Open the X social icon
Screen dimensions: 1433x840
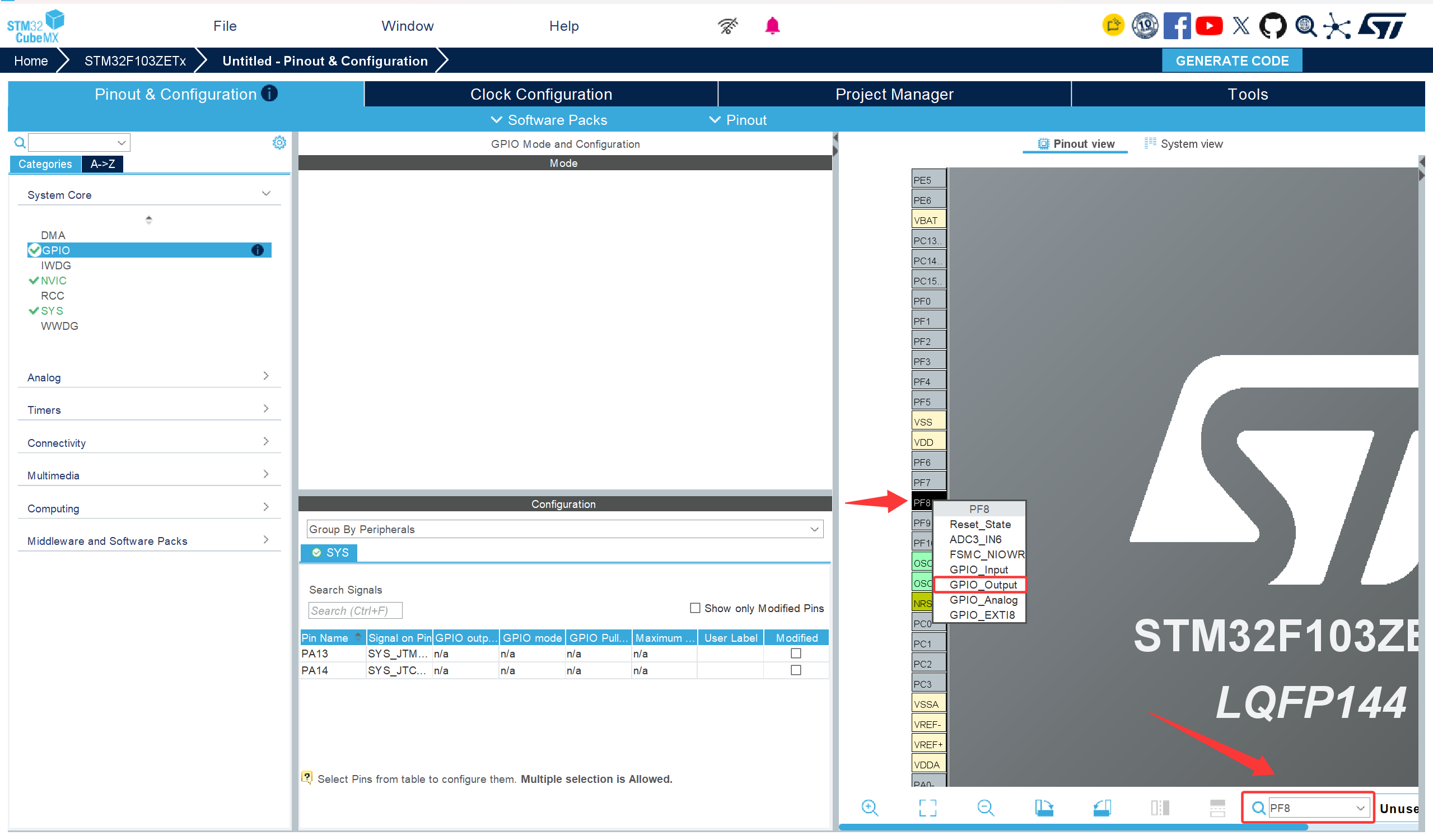(x=1240, y=26)
